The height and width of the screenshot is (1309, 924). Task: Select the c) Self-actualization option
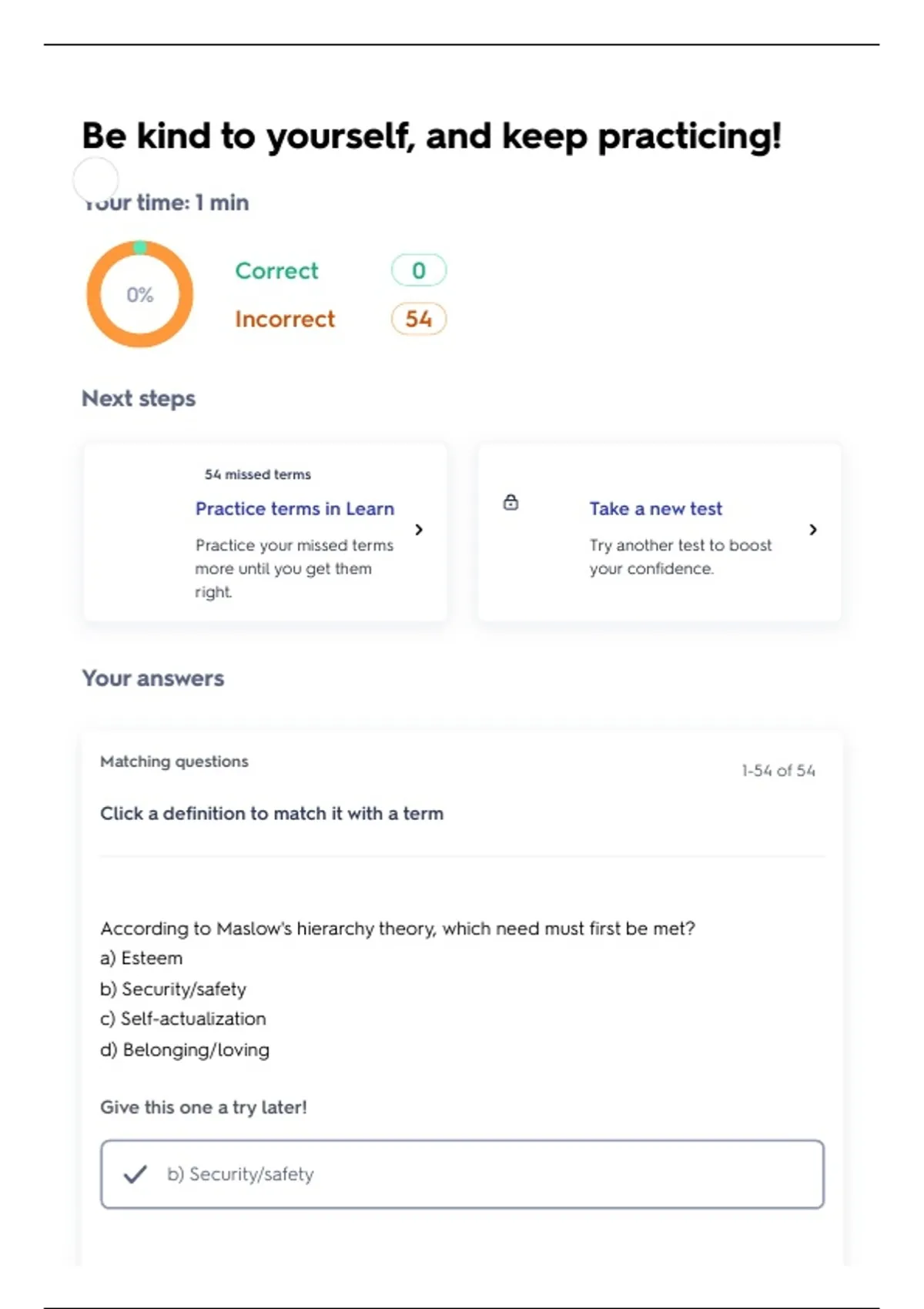(183, 1019)
